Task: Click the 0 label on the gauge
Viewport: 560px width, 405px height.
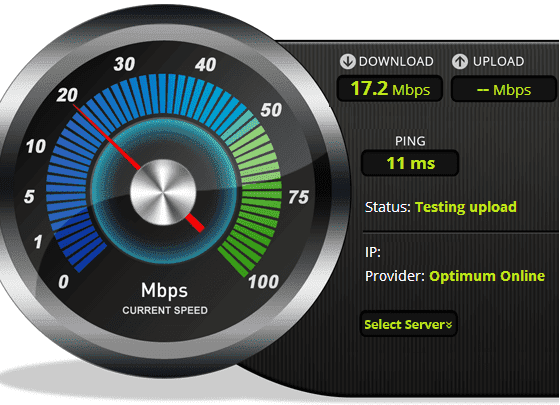Action: (63, 281)
